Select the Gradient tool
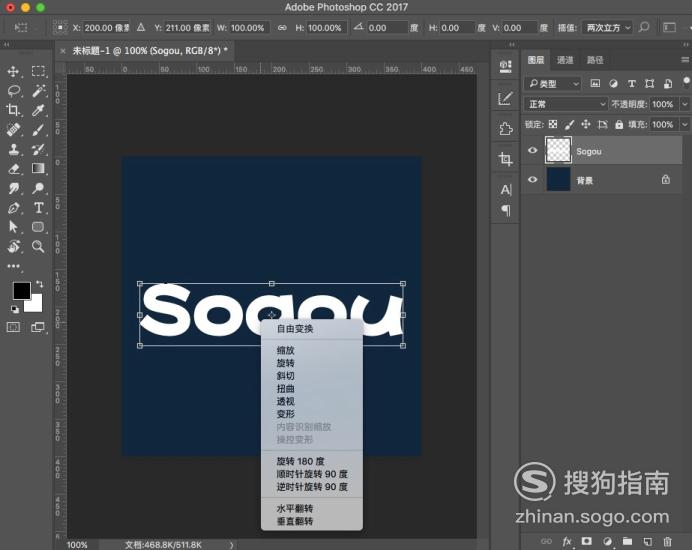 point(38,168)
